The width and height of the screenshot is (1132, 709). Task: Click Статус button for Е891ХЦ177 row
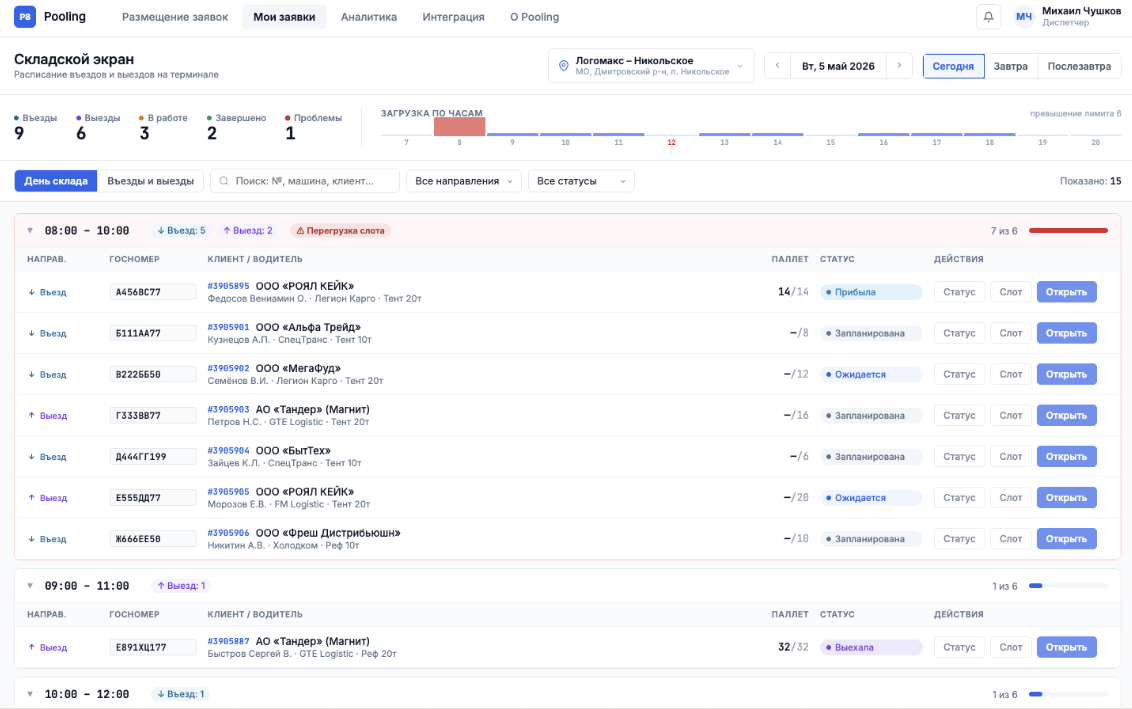click(959, 648)
